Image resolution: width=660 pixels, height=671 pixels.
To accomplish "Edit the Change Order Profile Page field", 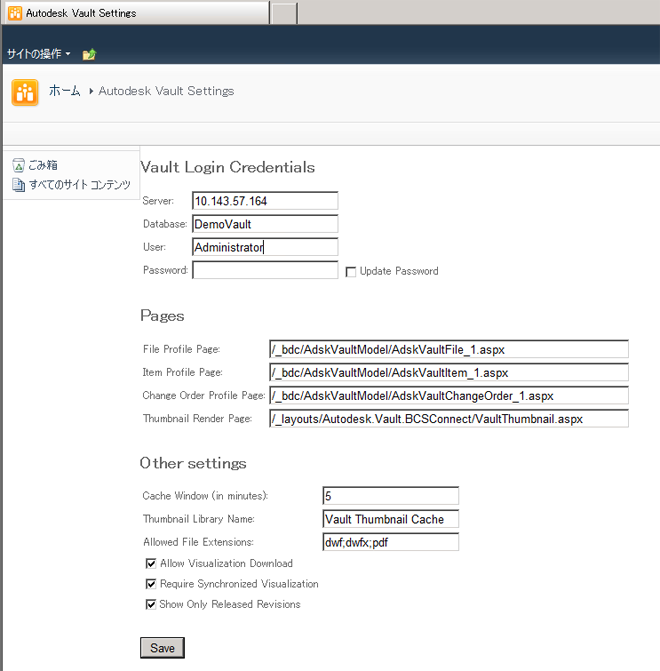I will [449, 395].
